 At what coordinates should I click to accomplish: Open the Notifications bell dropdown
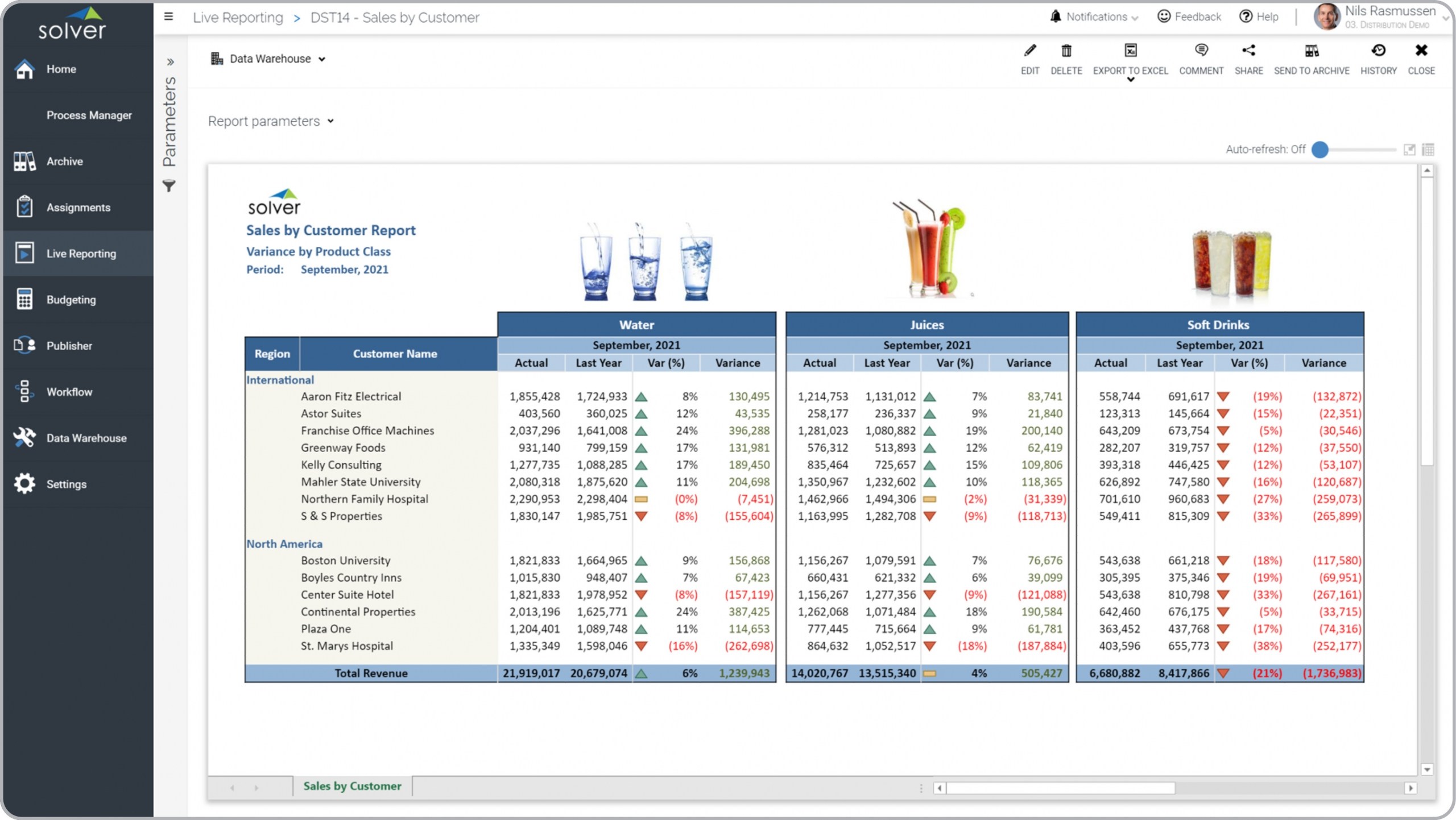point(1093,17)
